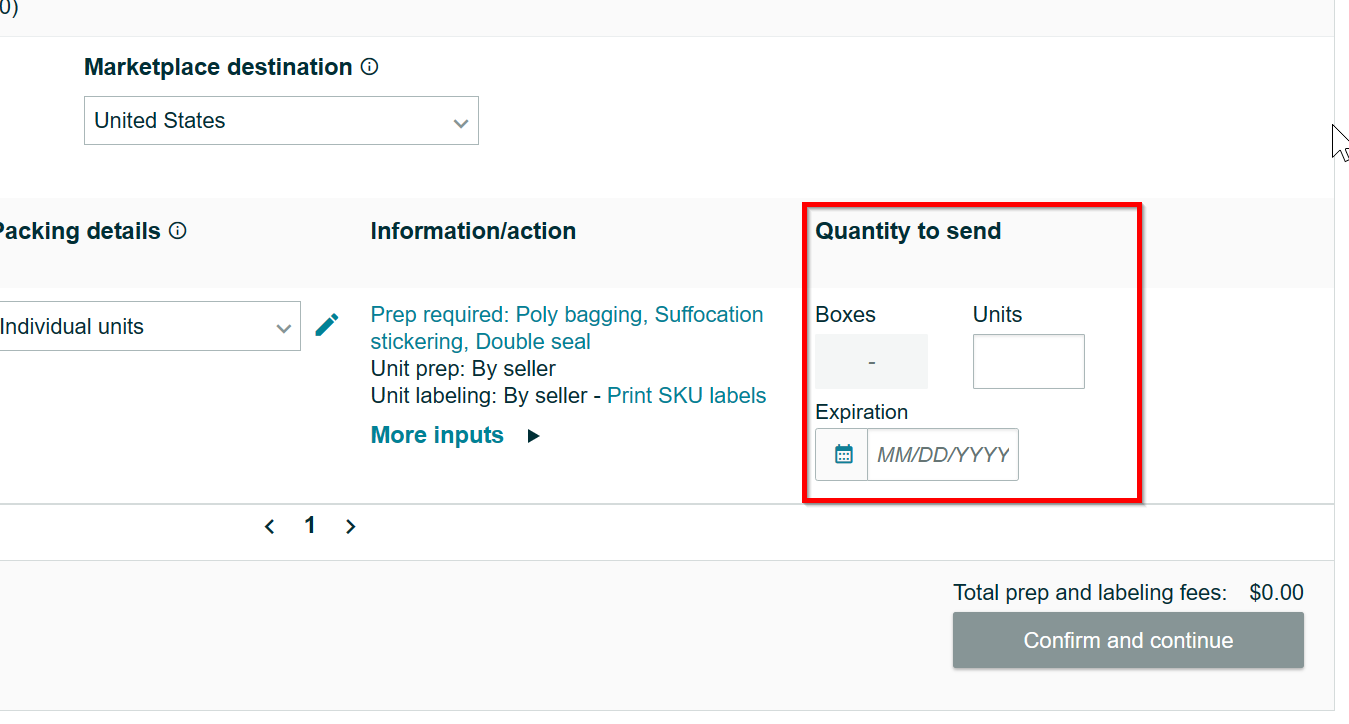Image resolution: width=1349 pixels, height=724 pixels.
Task: Click the triangle arrow beside More inputs
Action: coord(534,436)
